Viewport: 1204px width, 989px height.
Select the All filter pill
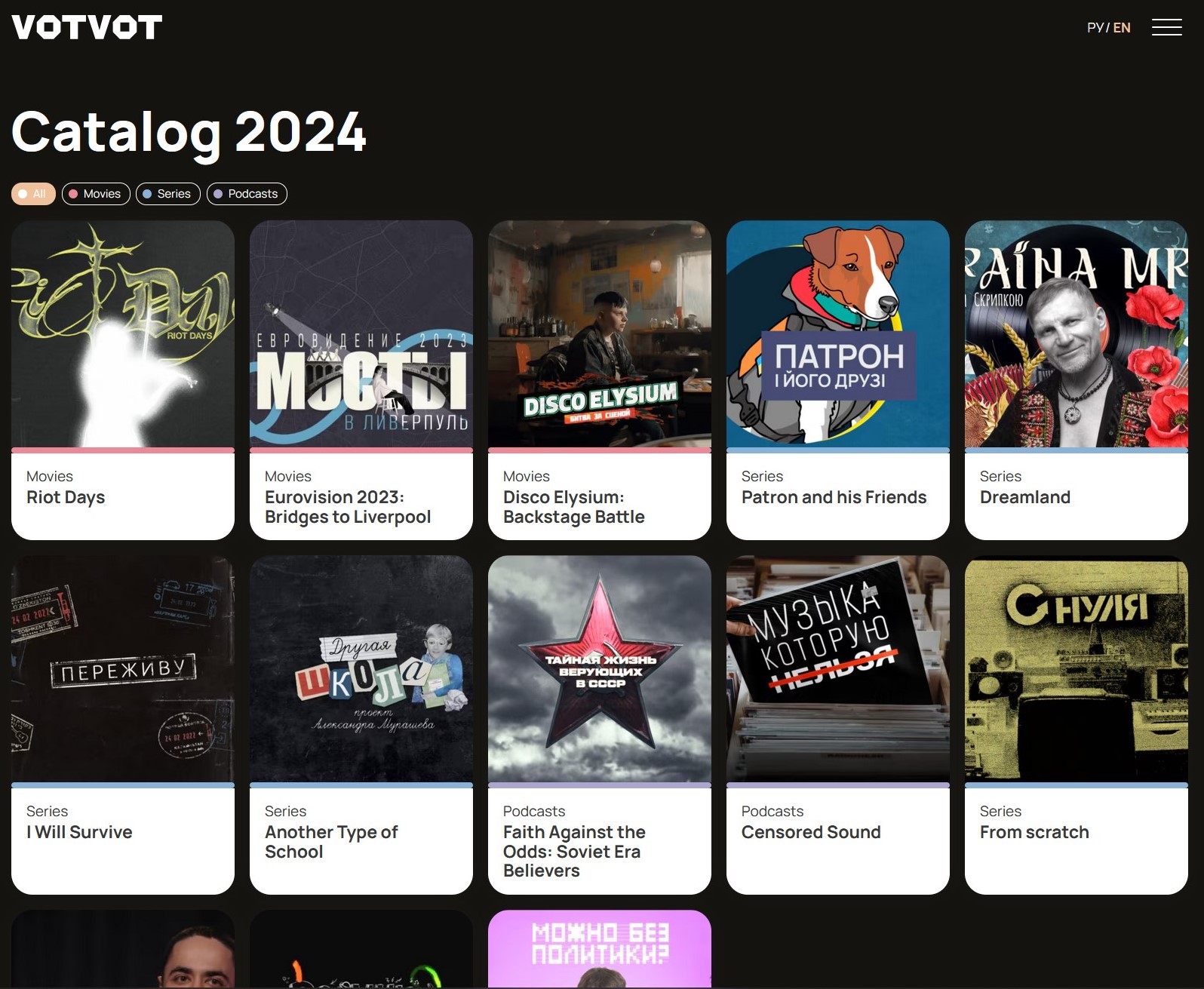point(33,194)
